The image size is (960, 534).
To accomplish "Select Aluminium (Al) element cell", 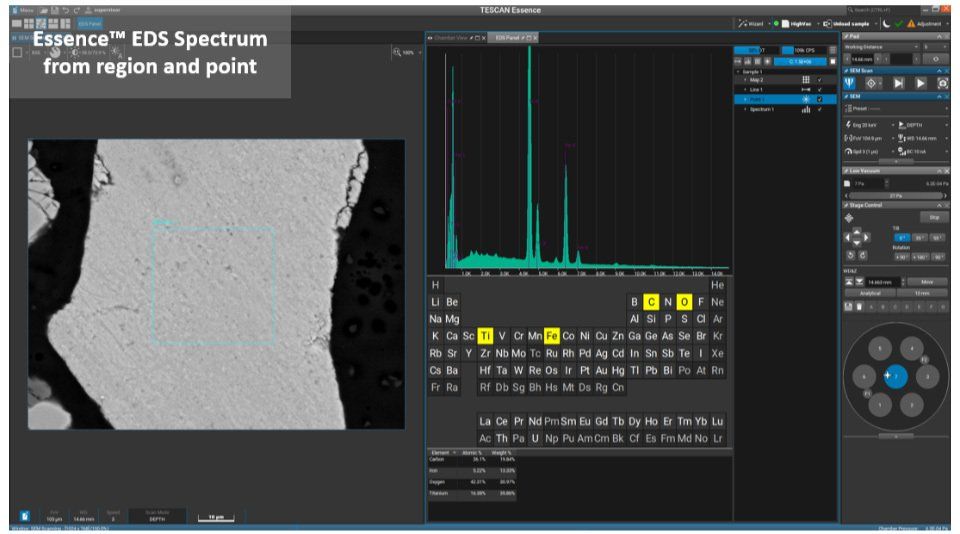I will pos(634,319).
